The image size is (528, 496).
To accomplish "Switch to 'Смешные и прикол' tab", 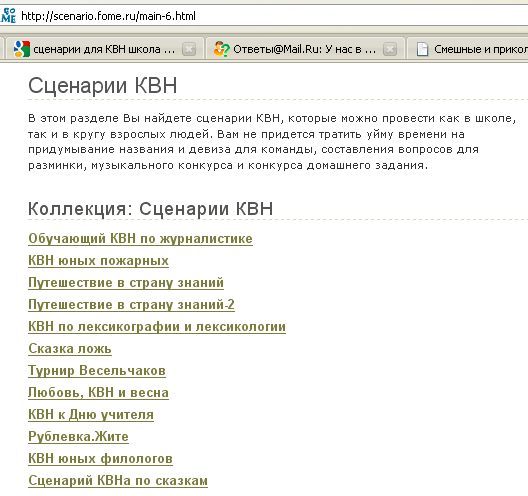I will tap(467, 49).
